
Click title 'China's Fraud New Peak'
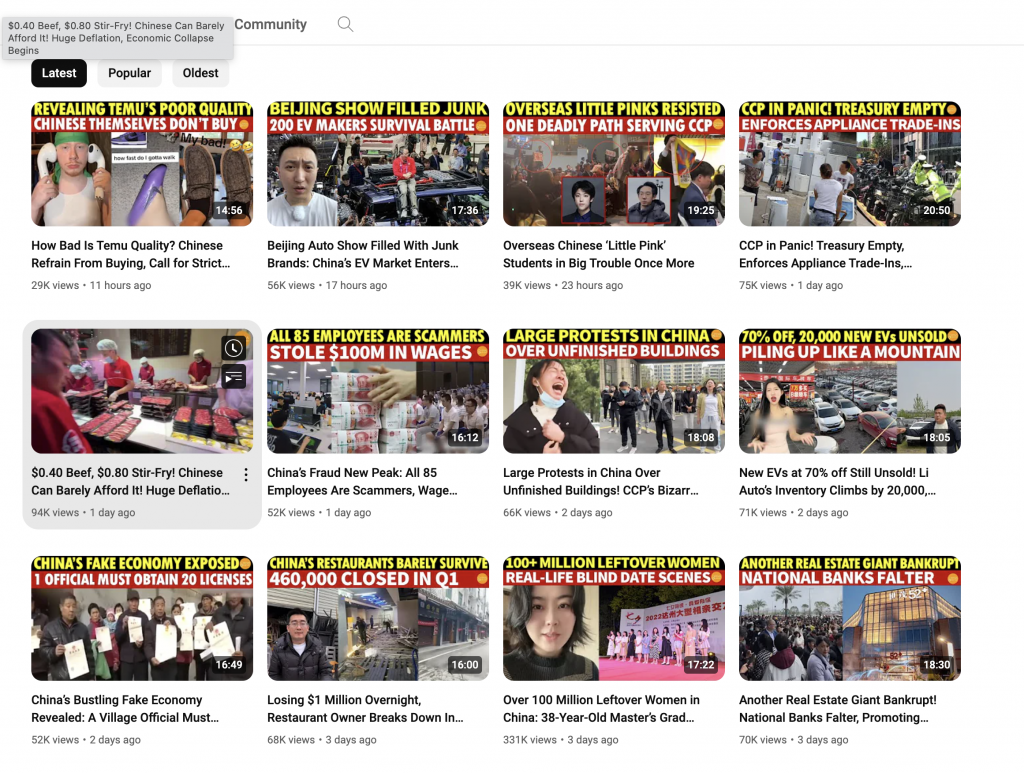click(362, 481)
